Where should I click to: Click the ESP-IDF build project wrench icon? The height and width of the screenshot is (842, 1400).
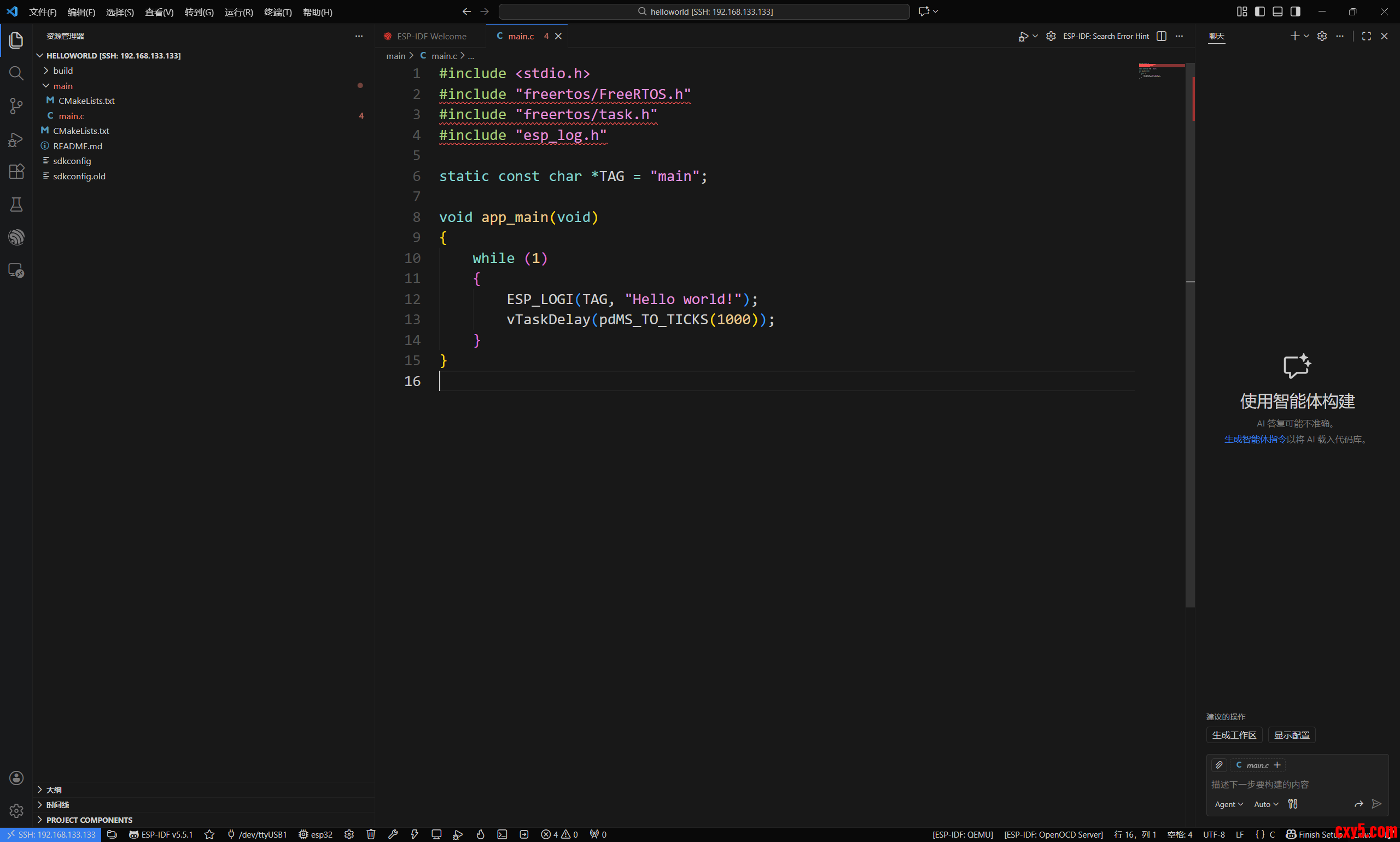[x=393, y=834]
